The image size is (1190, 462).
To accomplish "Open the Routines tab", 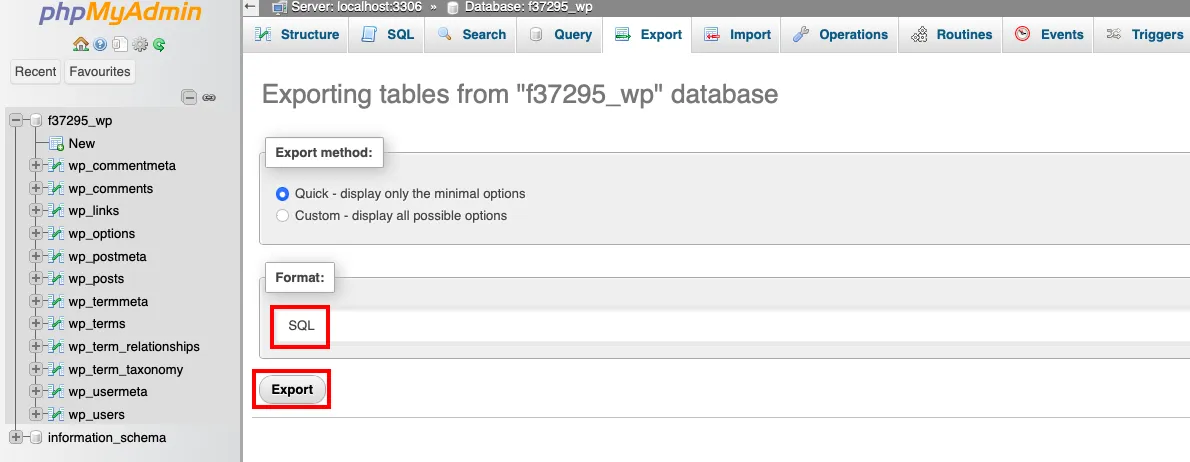I will 951,35.
